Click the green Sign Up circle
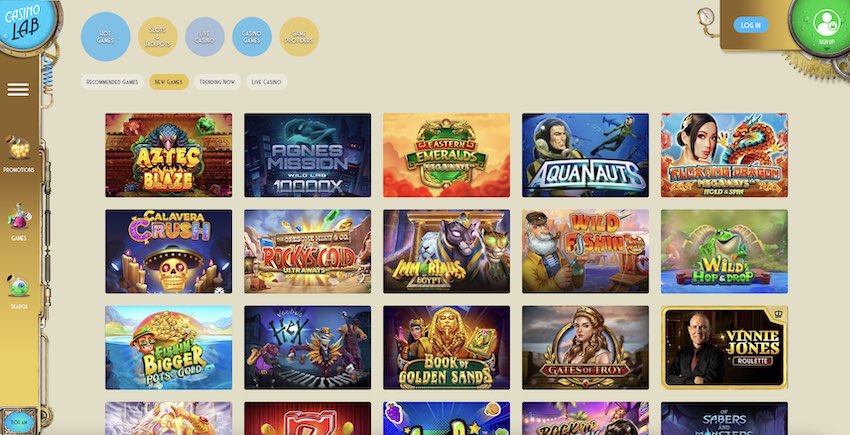Viewport: 850px width, 435px height. [x=825, y=24]
